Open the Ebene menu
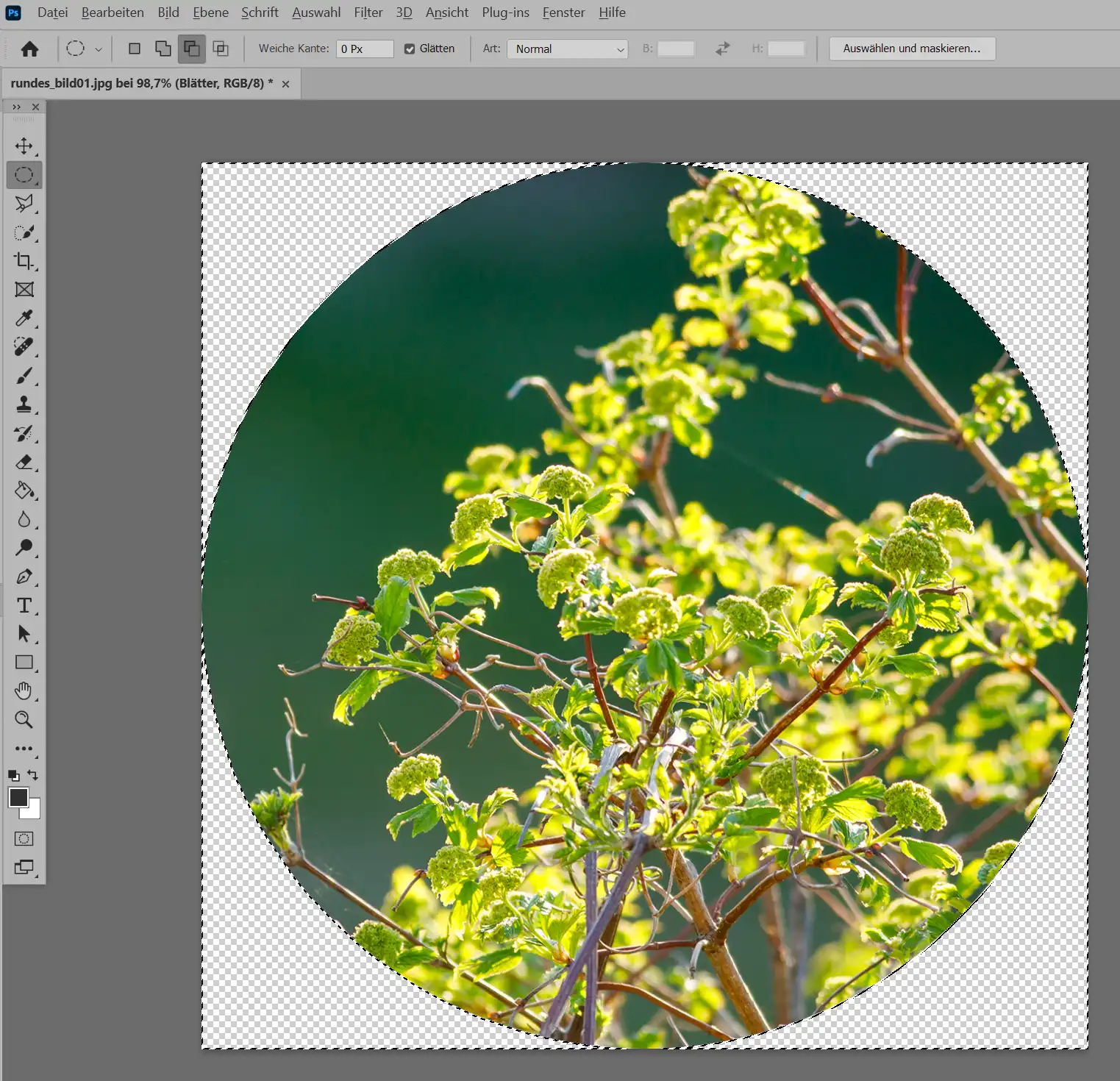This screenshot has height=1081, width=1120. click(x=210, y=13)
